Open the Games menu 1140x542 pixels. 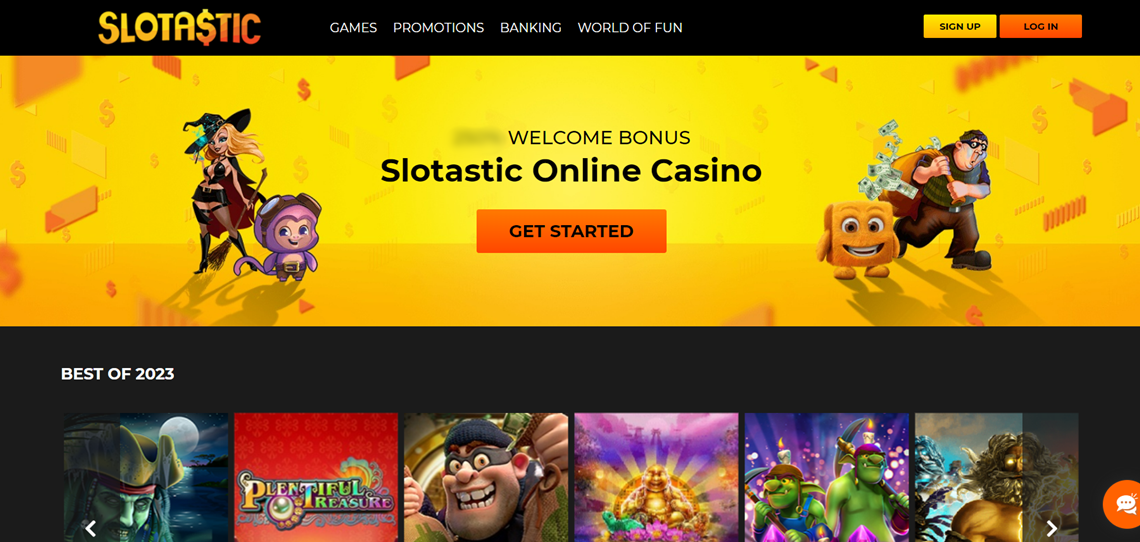point(353,28)
